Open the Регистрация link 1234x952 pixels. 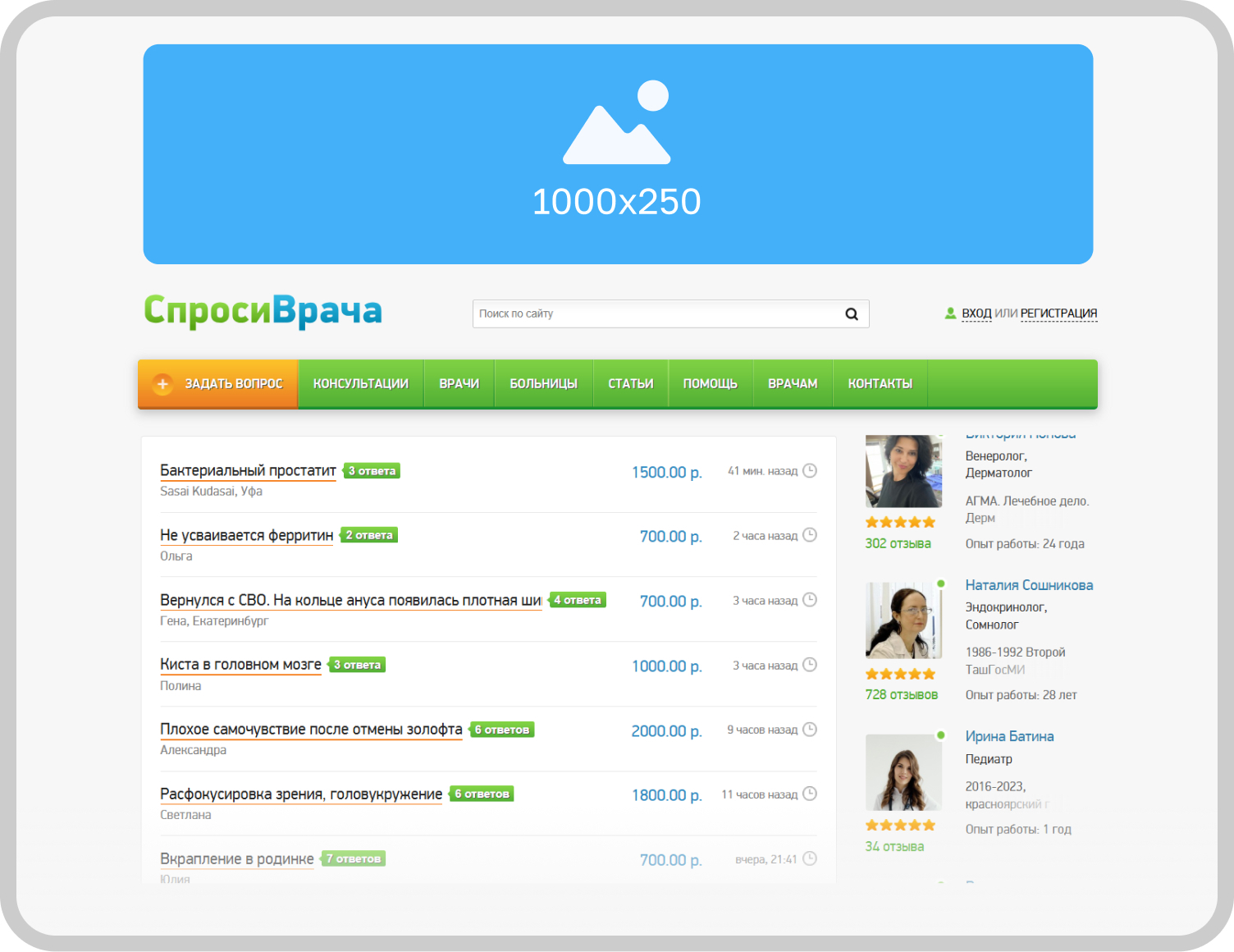point(1058,314)
